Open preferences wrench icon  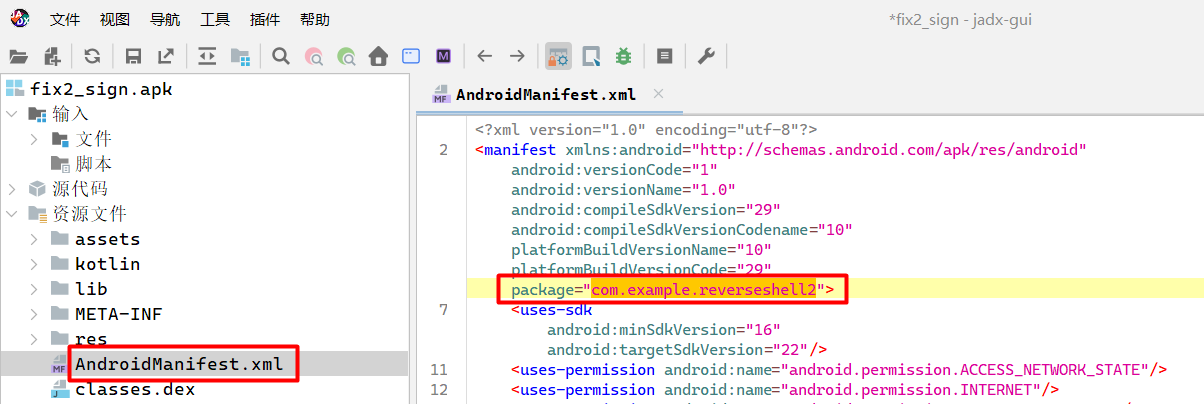pos(706,56)
